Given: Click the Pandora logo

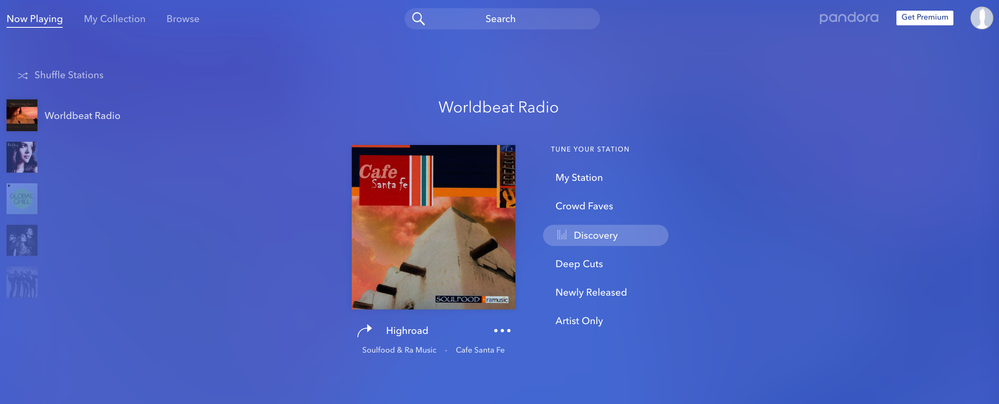Looking at the screenshot, I should pos(849,18).
